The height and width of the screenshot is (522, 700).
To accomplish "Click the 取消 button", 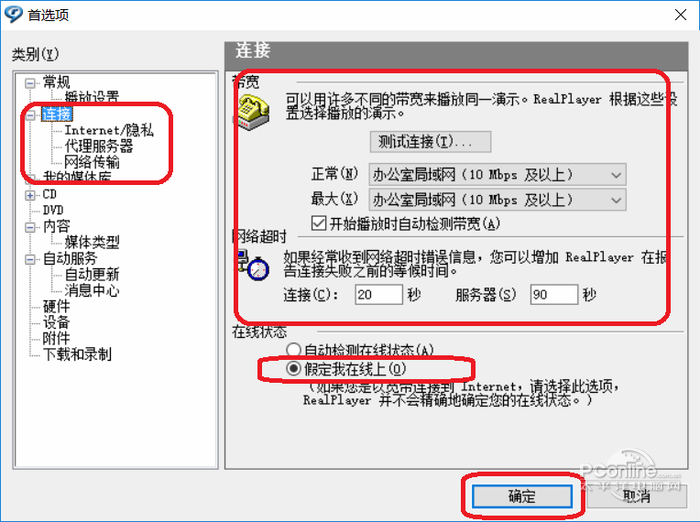I will [x=637, y=497].
